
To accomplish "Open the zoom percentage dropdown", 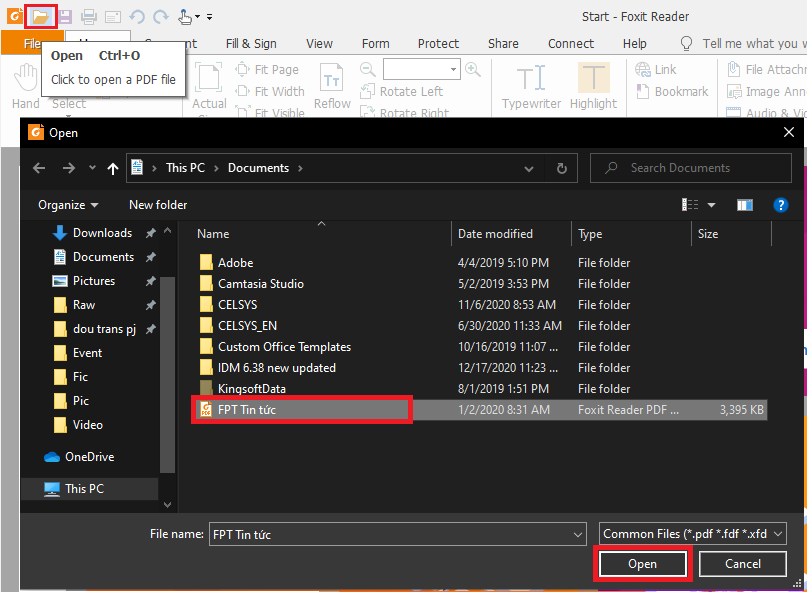I will pyautogui.click(x=453, y=69).
